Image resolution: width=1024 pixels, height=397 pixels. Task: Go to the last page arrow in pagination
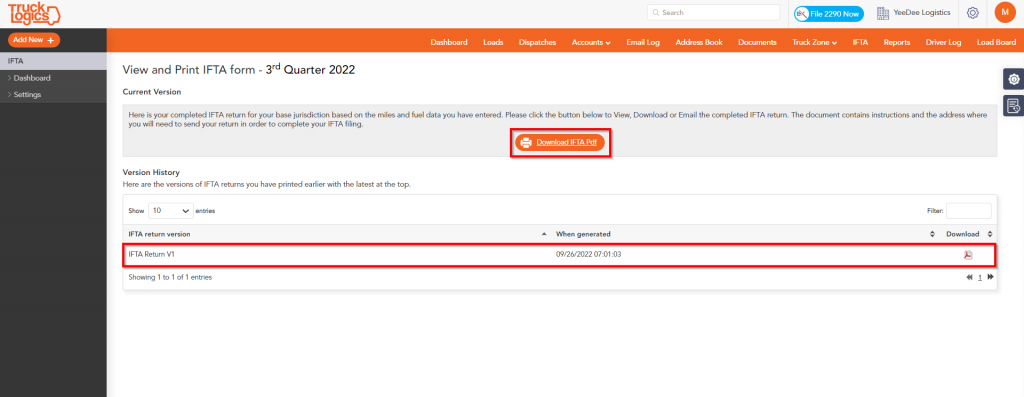pos(990,277)
